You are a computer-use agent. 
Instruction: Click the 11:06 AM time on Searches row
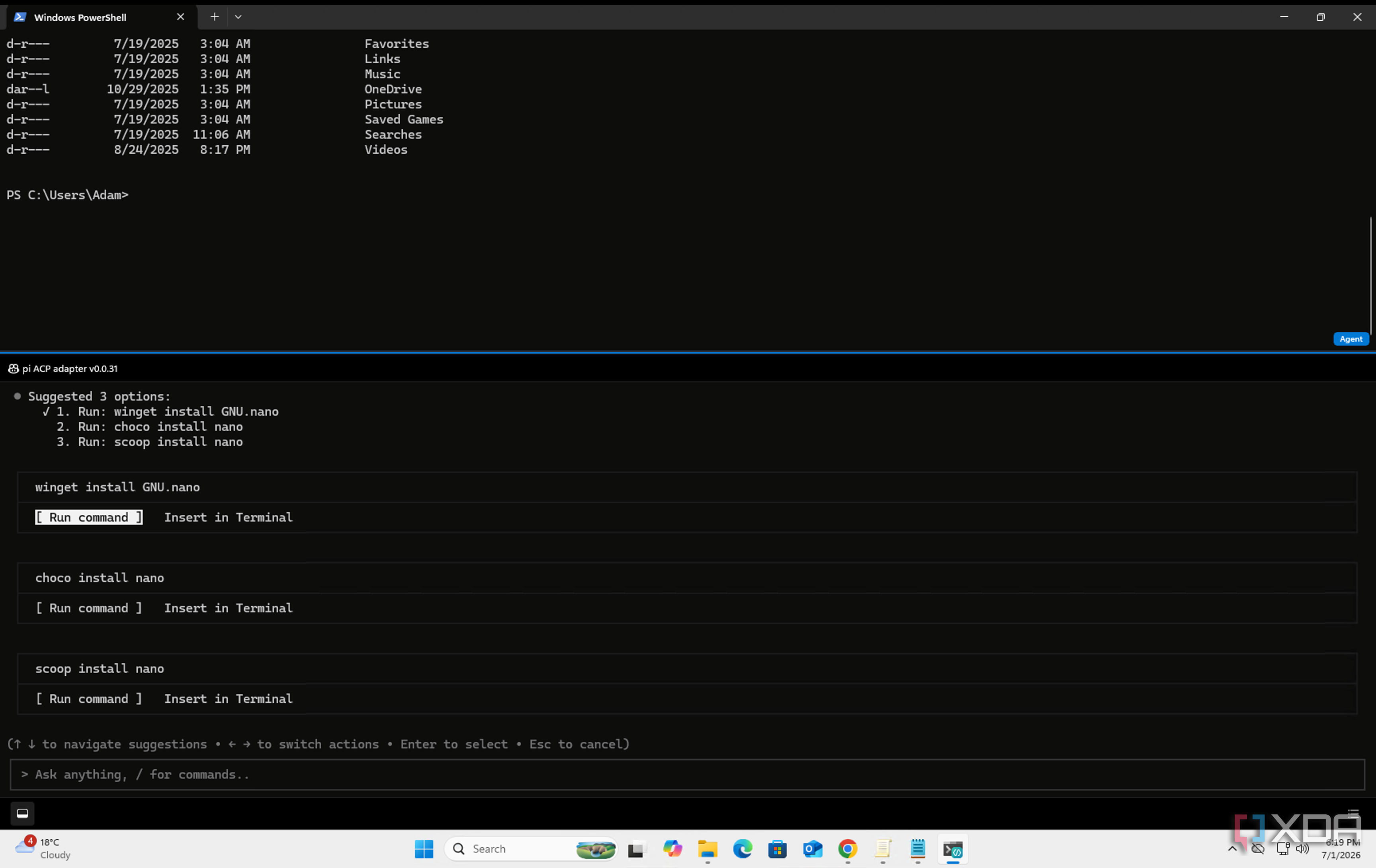pyautogui.click(x=221, y=135)
